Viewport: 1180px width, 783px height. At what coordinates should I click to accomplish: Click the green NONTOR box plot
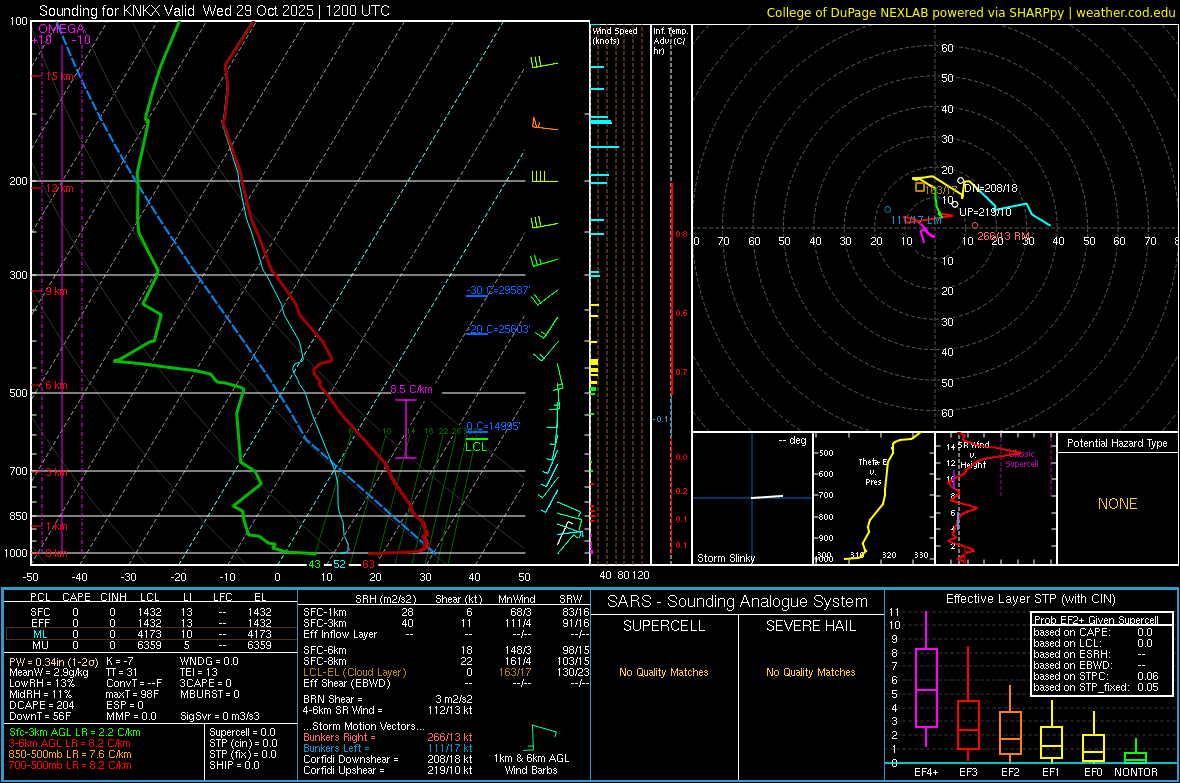1136,753
